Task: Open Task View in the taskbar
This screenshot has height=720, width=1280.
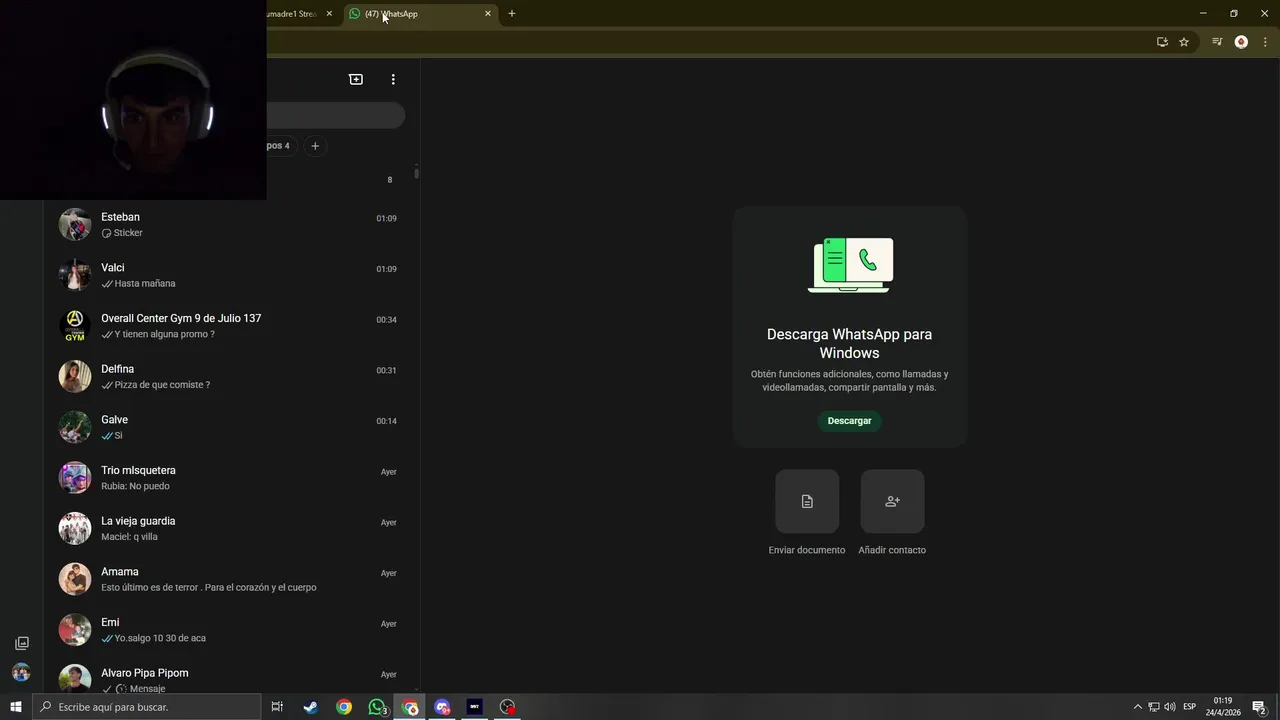Action: click(277, 707)
